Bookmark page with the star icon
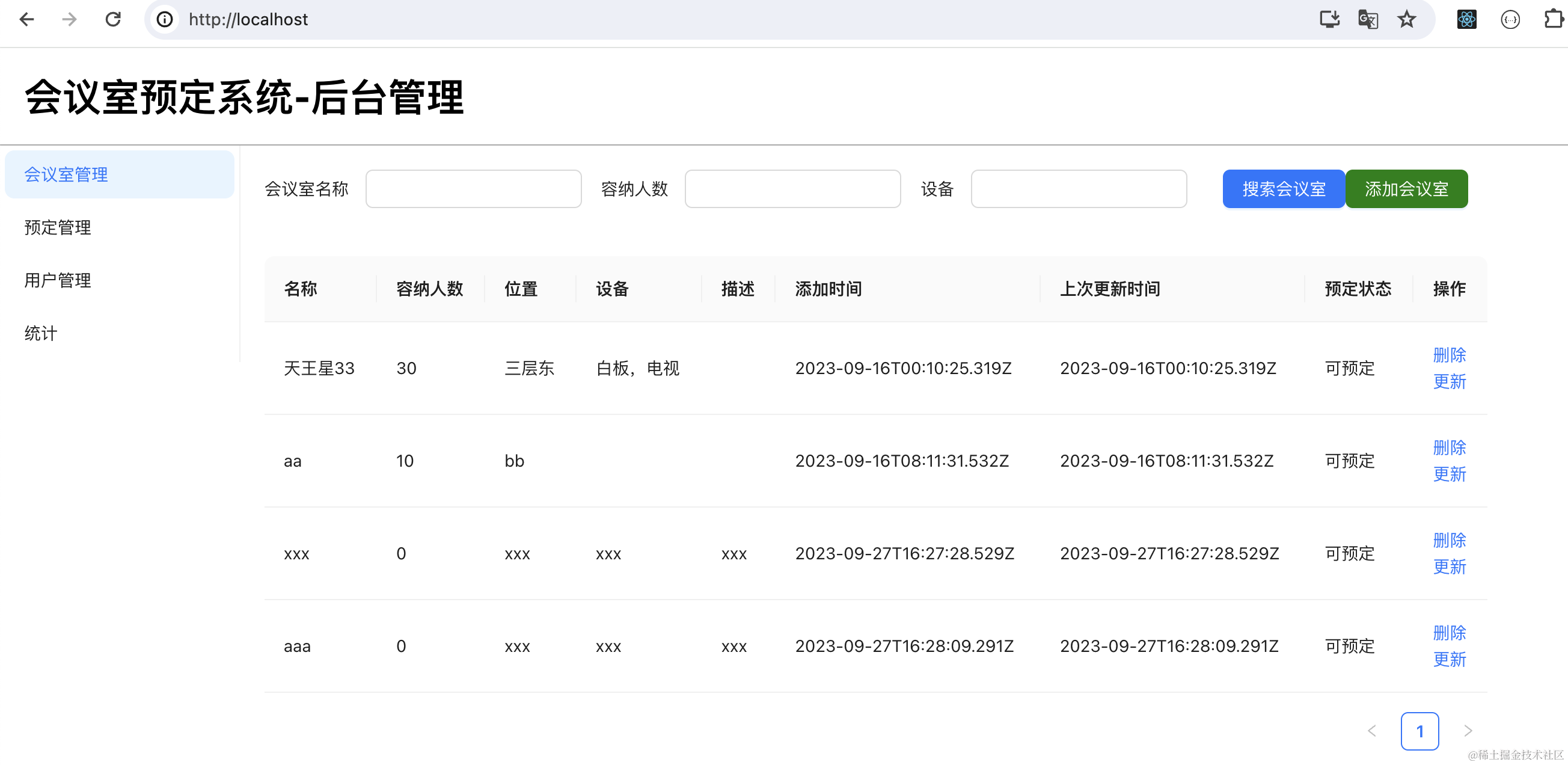Screen dimensions: 1568x765 [1407, 19]
